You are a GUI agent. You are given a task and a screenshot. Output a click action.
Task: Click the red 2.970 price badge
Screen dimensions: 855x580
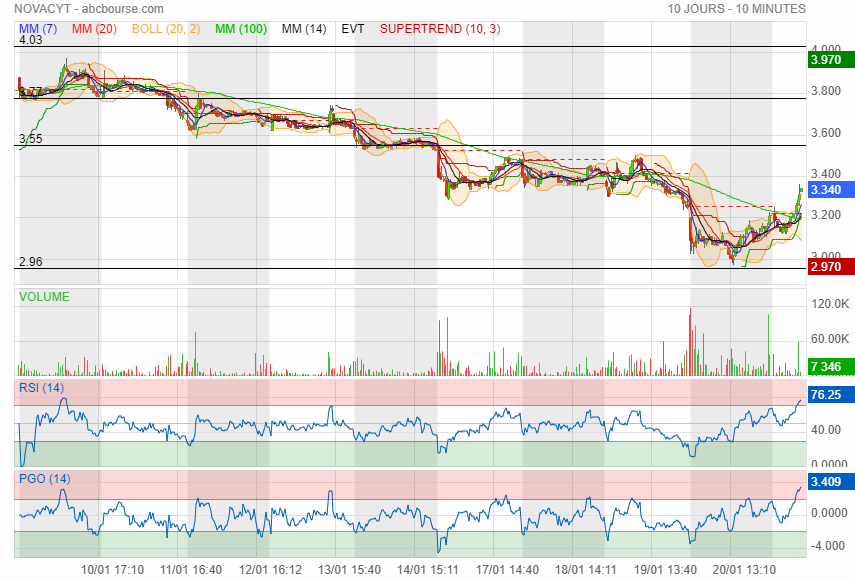[831, 267]
